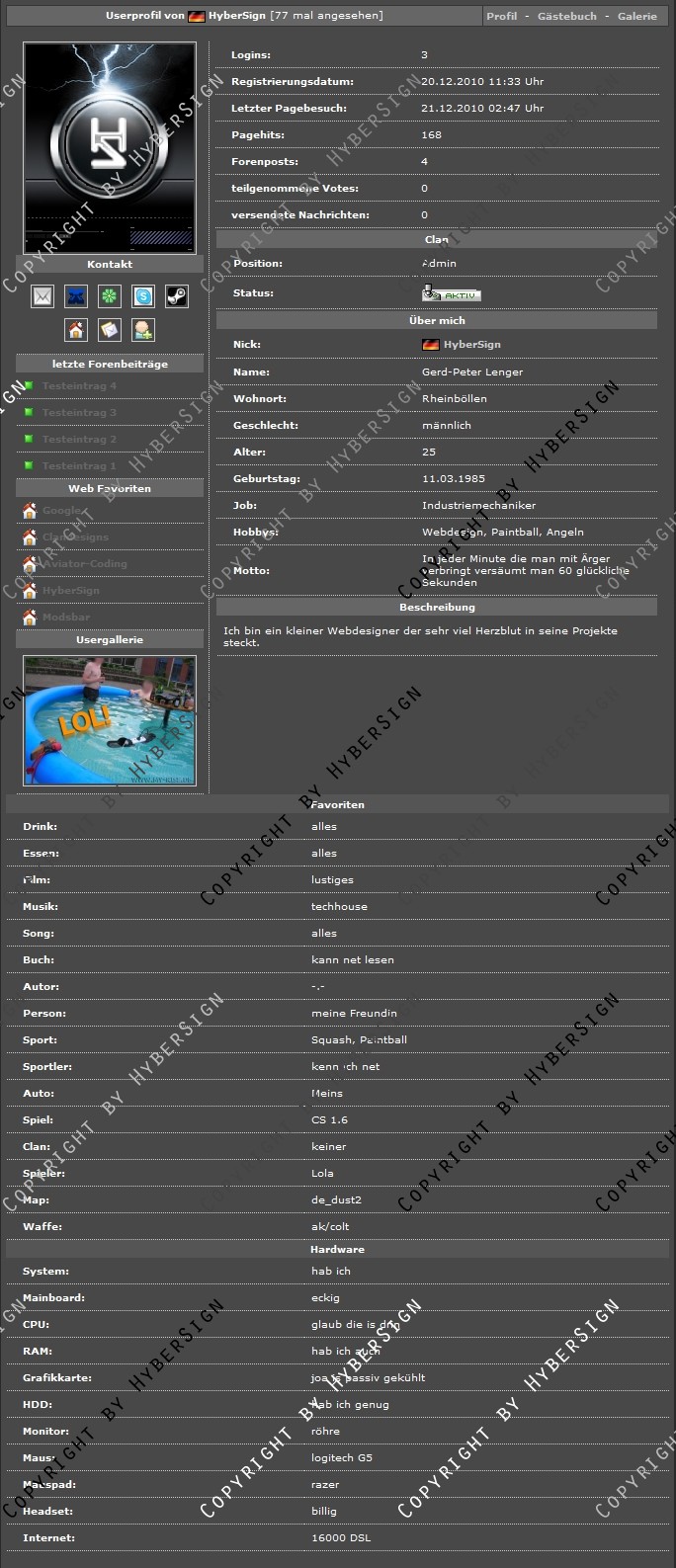This screenshot has height=1568, width=676.
Task: Click the birthday value 11.03.1985
Action: pyautogui.click(x=454, y=478)
